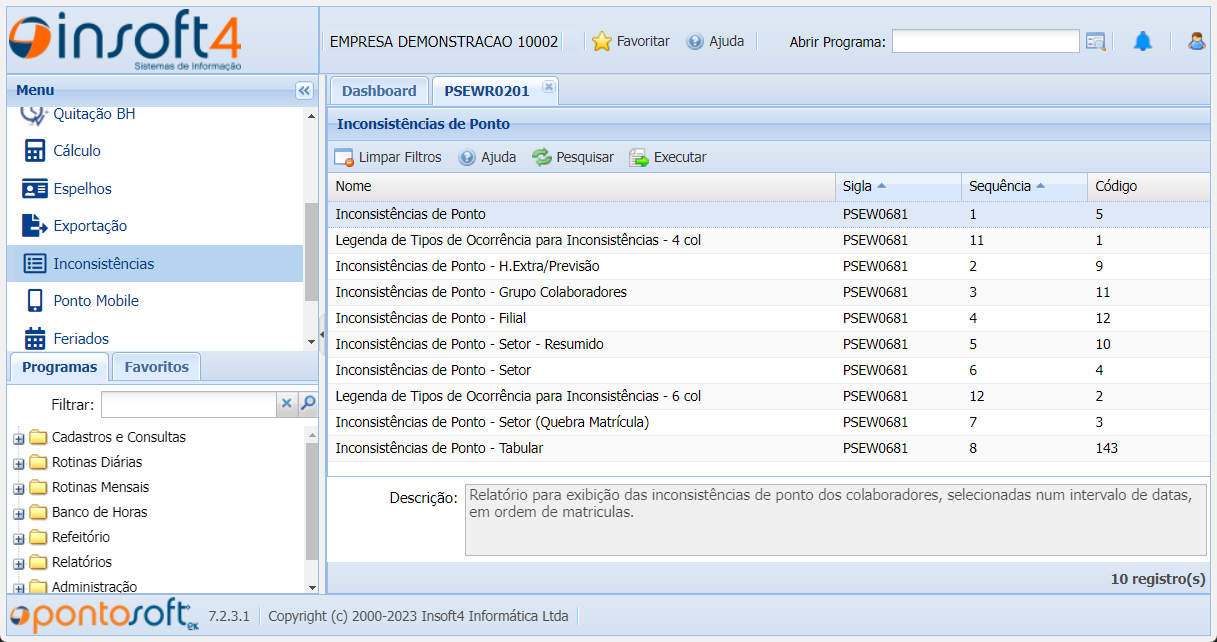Sort by the Sequência column header
Viewport: 1217px width, 642px height.
click(1000, 186)
